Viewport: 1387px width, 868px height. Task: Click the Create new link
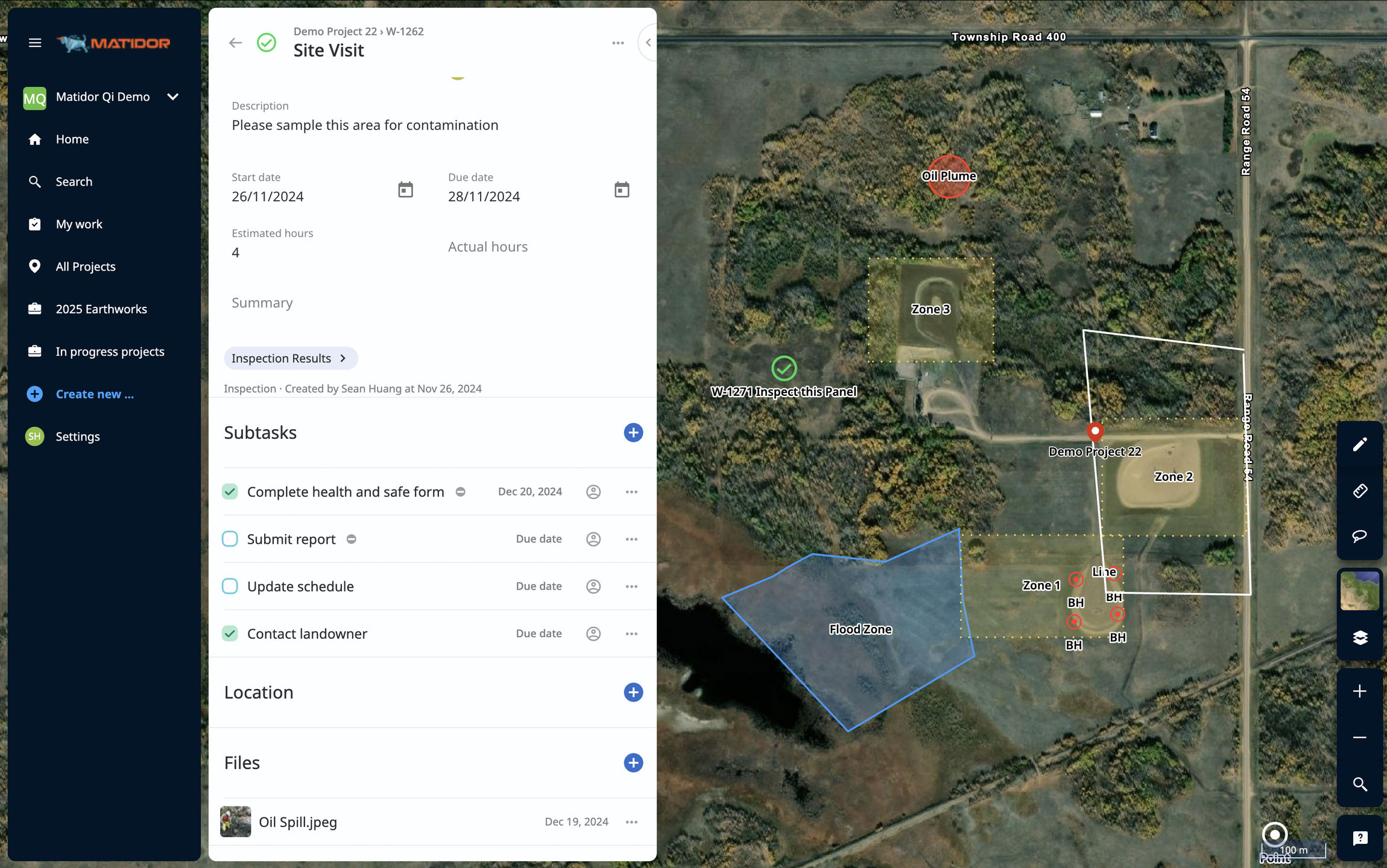pyautogui.click(x=95, y=394)
